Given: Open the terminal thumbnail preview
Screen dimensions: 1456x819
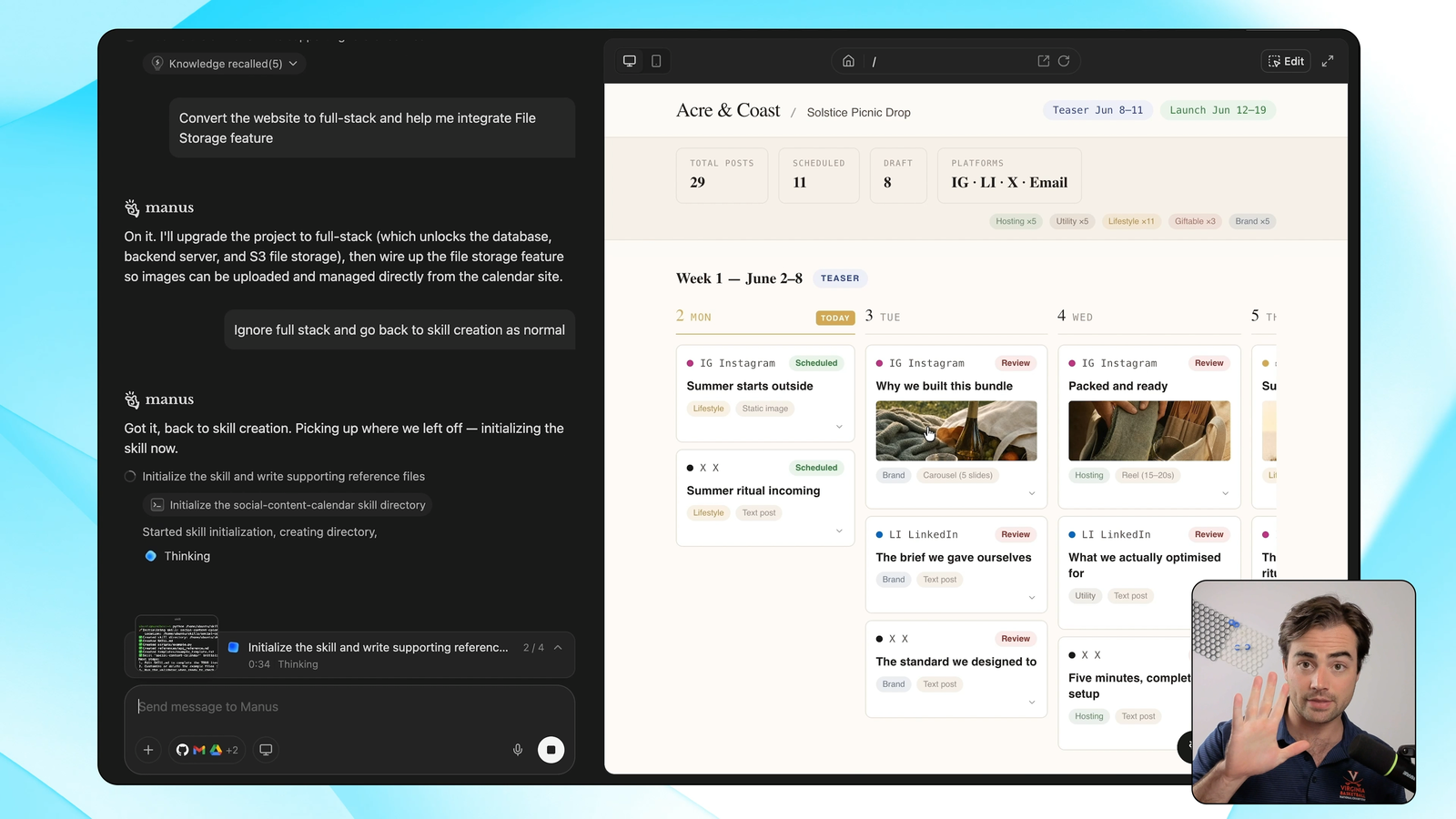Looking at the screenshot, I should tap(177, 645).
